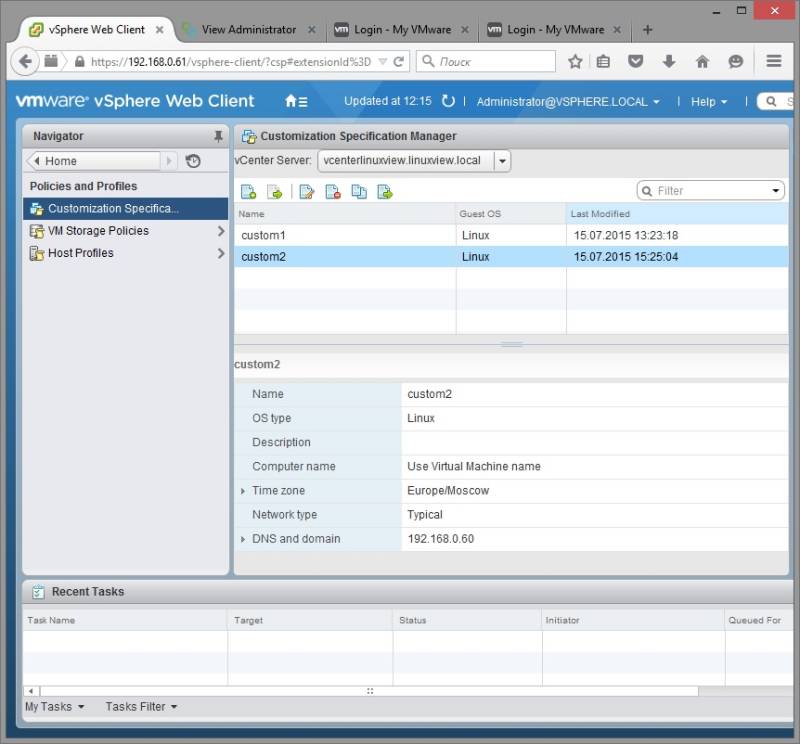Switch to the vSphere Web Client tab
Image resolution: width=800 pixels, height=744 pixels.
coord(96,30)
